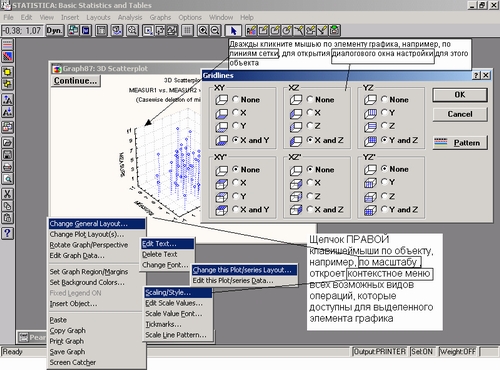Viewport: 500px width, 370px height.
Task: Select None radio button in XY group
Action: pyautogui.click(x=246, y=100)
